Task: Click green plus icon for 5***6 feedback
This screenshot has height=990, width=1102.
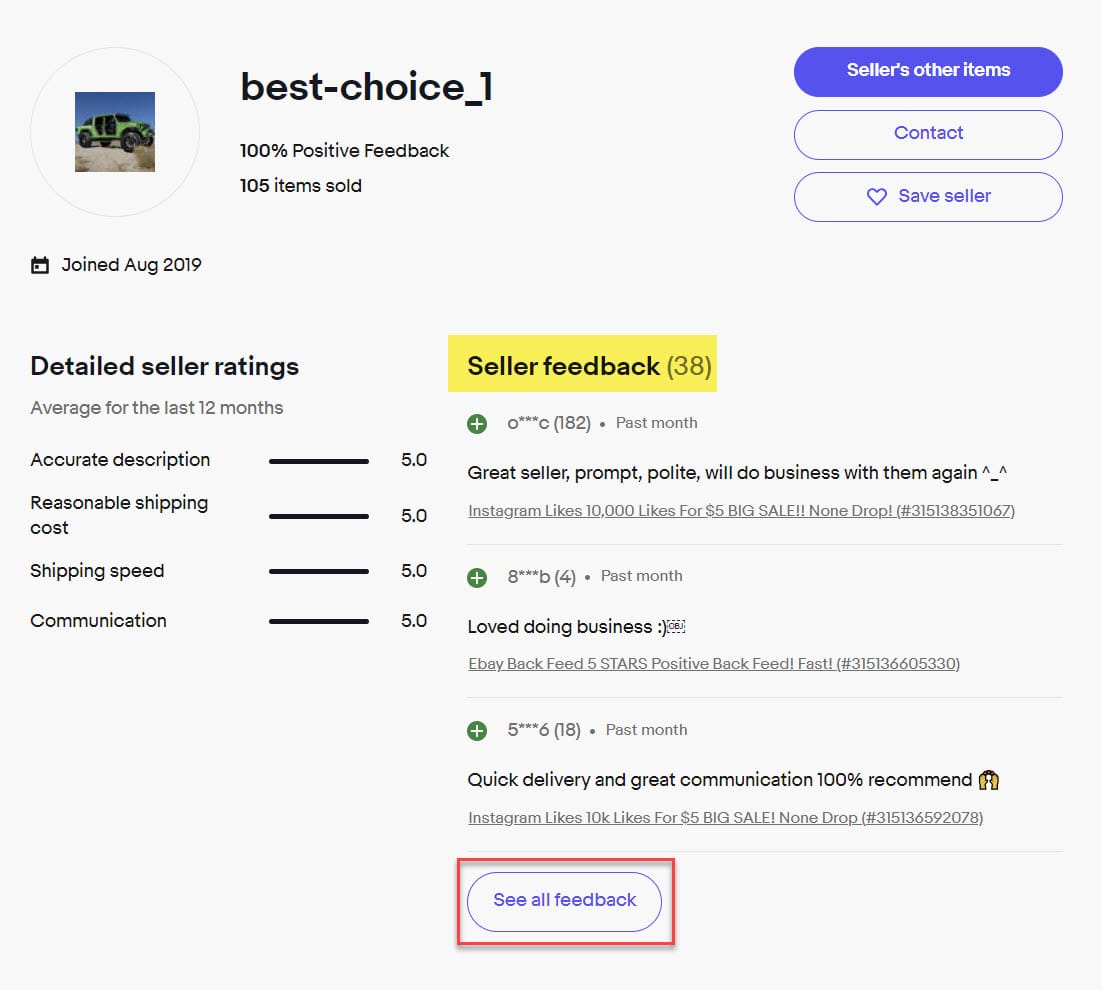Action: (x=477, y=731)
